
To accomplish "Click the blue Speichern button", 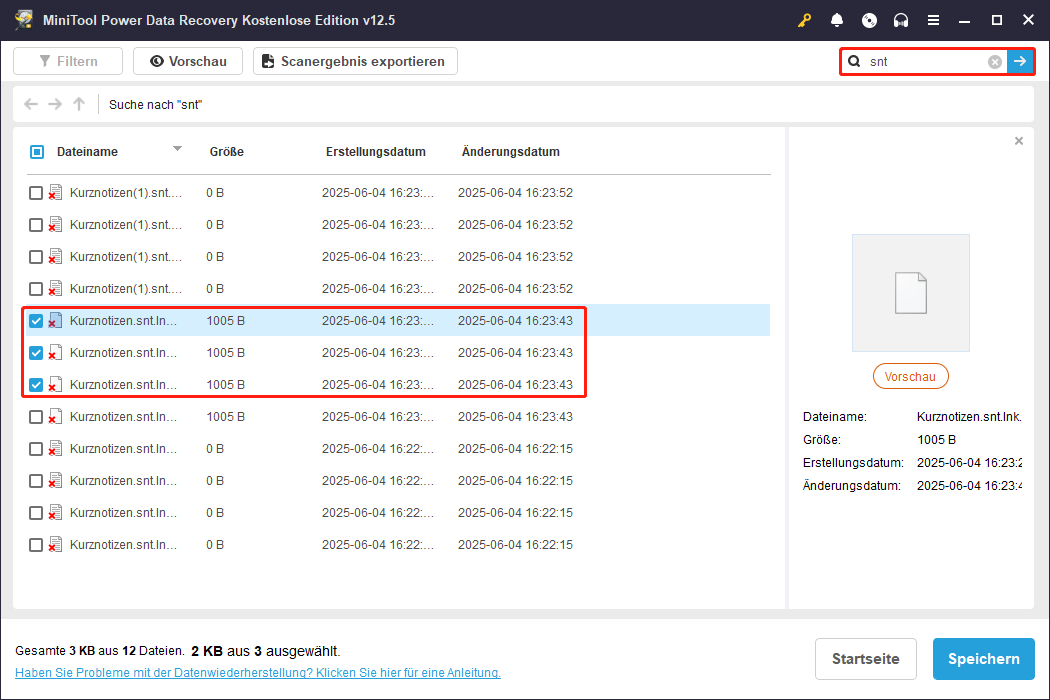I will point(984,659).
